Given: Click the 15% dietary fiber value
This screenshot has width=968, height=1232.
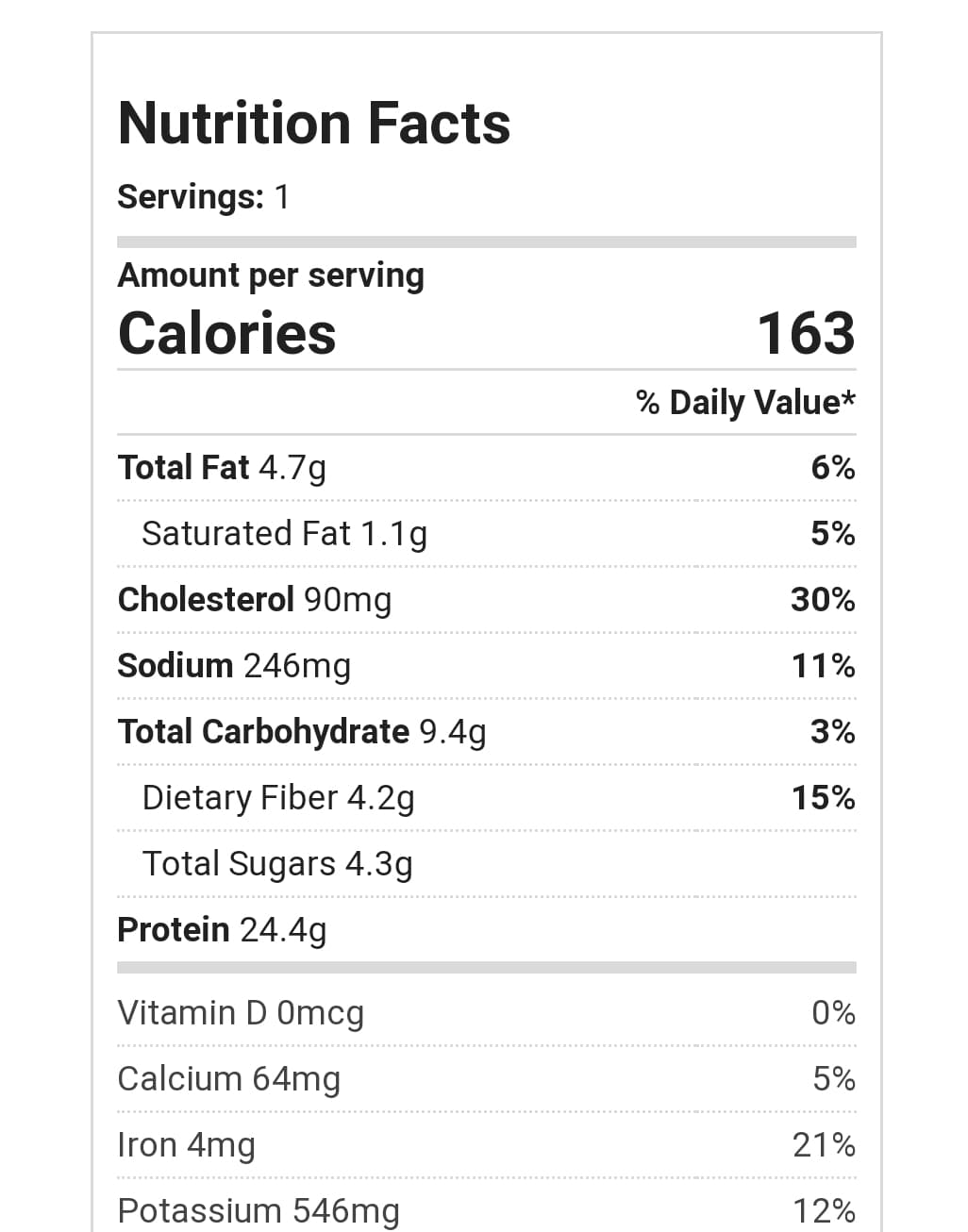Looking at the screenshot, I should tap(823, 798).
